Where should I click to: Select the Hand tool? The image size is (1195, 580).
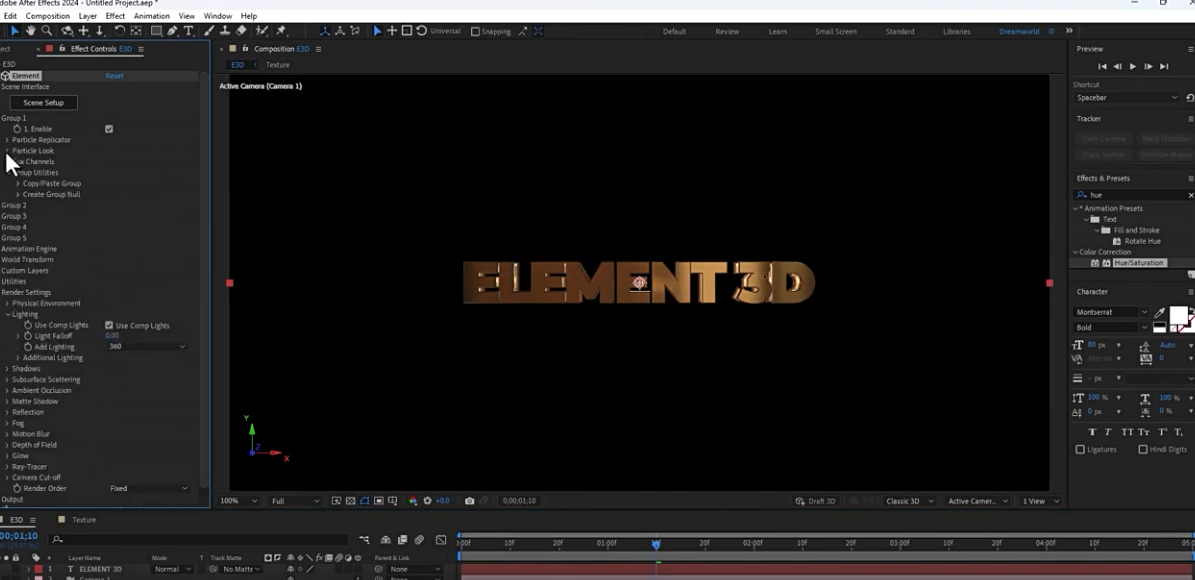30,31
